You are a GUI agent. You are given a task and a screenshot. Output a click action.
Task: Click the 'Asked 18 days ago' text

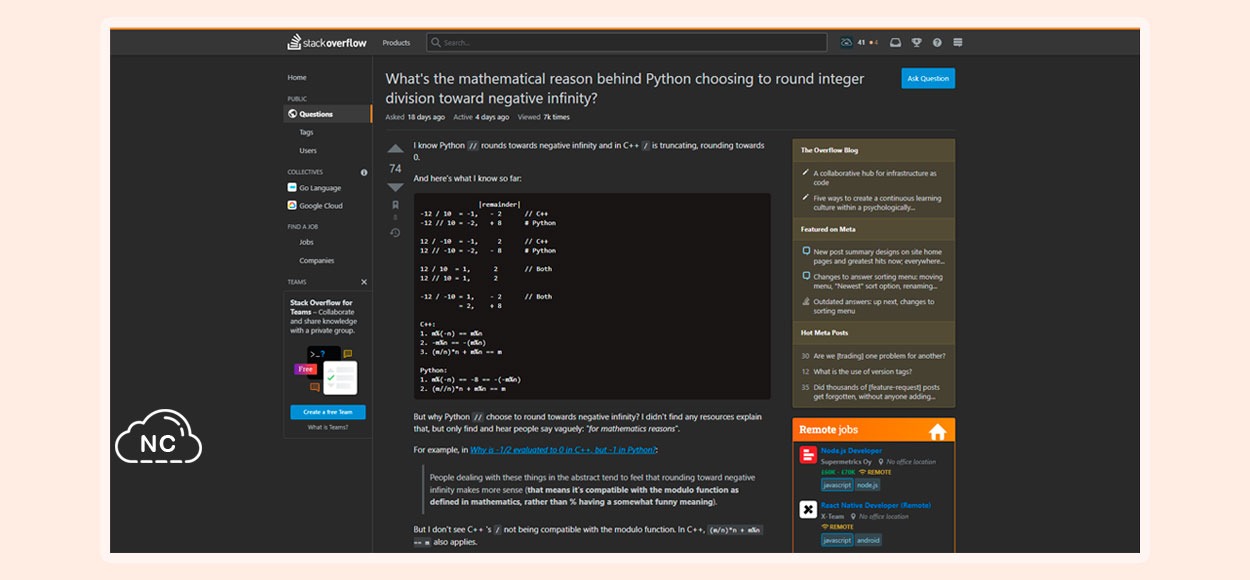[415, 117]
